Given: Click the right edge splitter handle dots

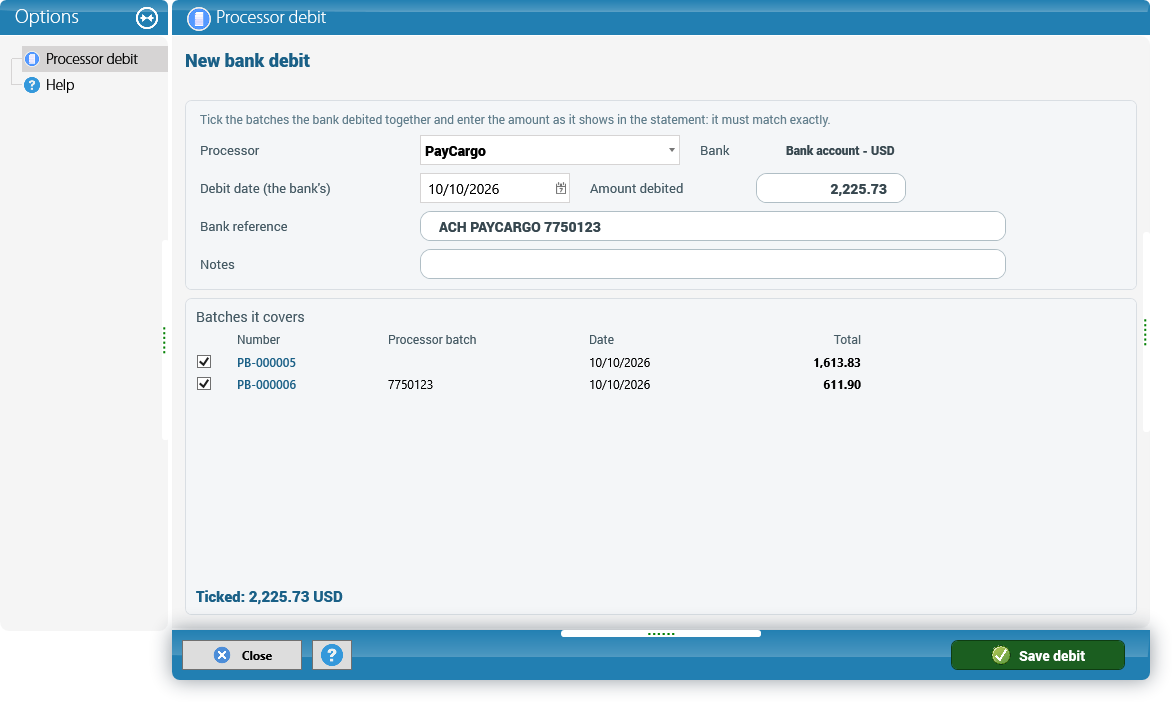Looking at the screenshot, I should pyautogui.click(x=1144, y=333).
